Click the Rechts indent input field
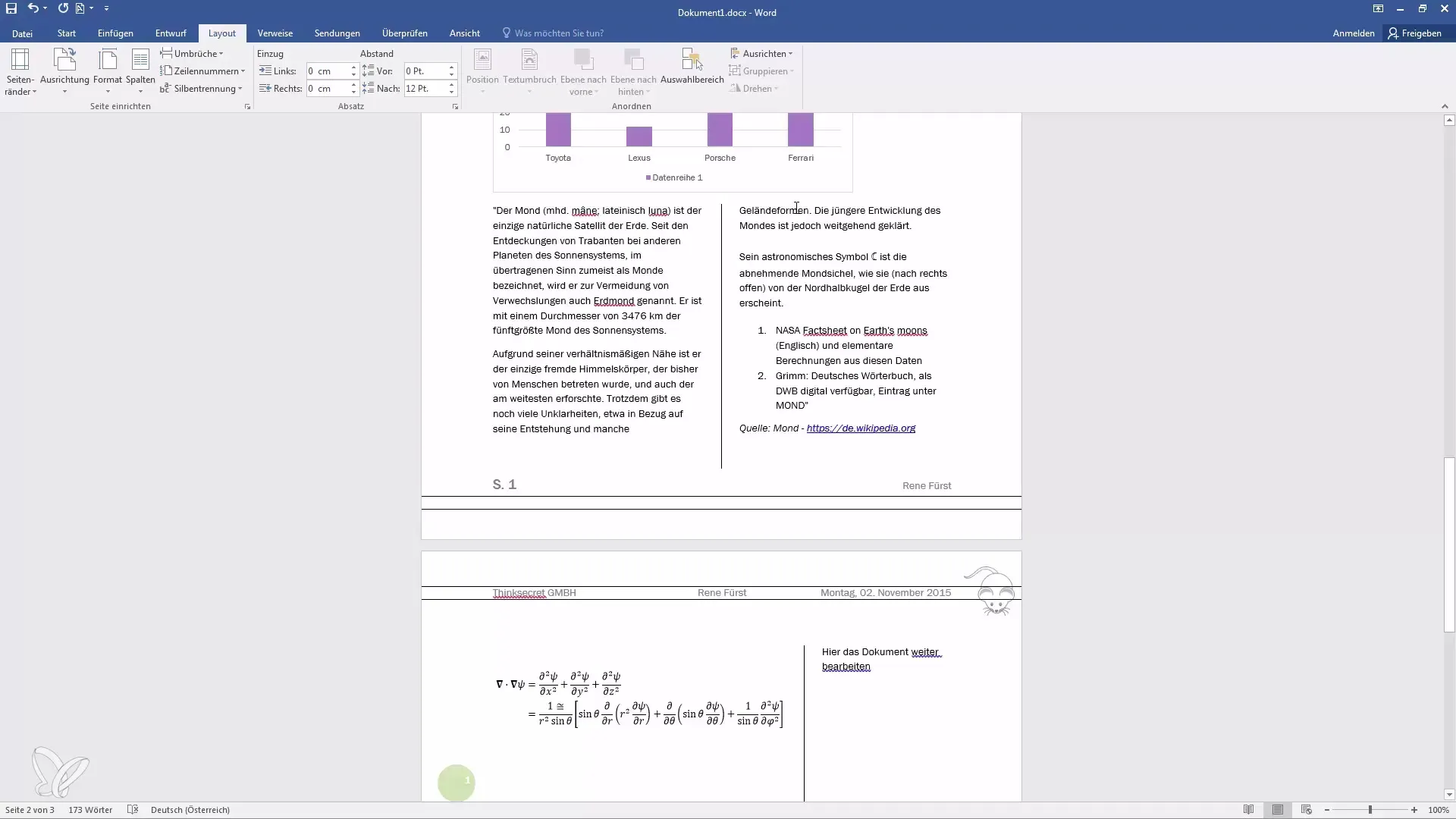 (x=327, y=89)
